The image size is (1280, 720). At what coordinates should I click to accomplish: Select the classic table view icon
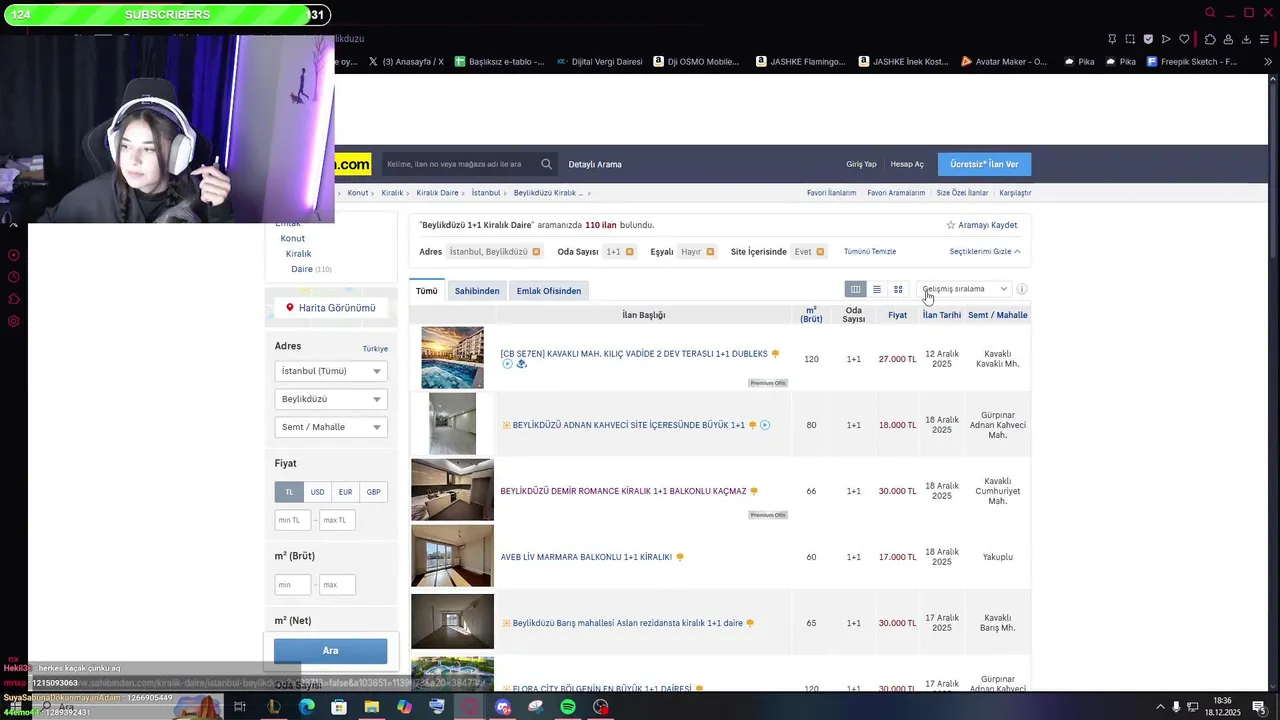click(x=855, y=289)
